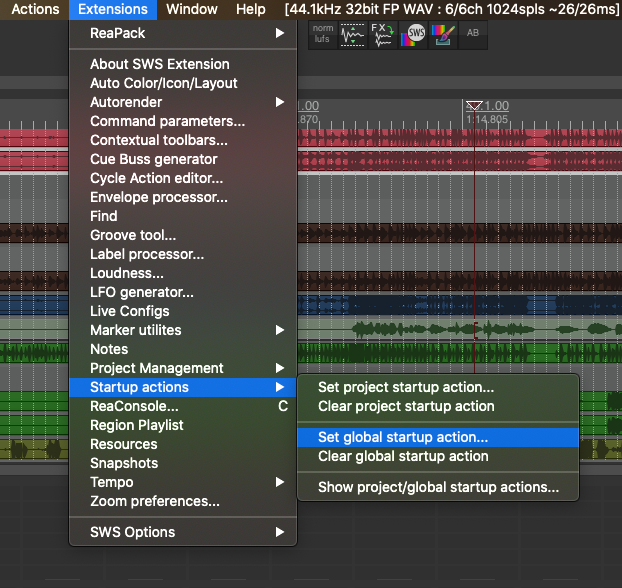The width and height of the screenshot is (622, 588).
Task: Select the top red audio item
Action: point(460,138)
